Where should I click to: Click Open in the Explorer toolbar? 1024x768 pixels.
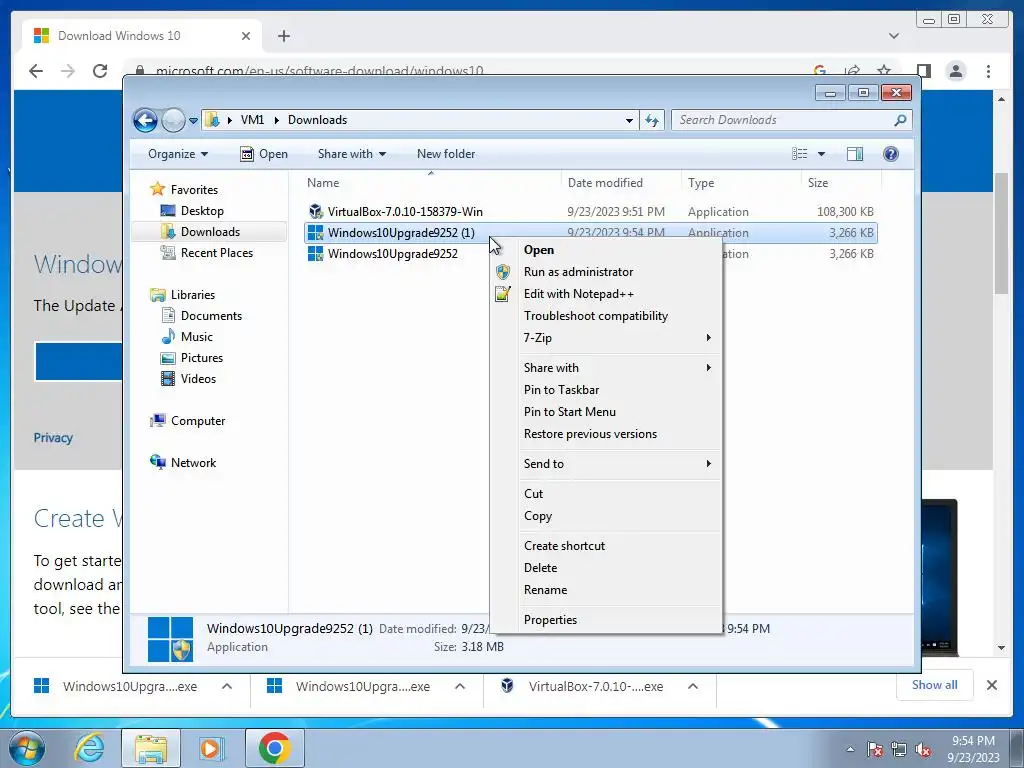tap(264, 154)
